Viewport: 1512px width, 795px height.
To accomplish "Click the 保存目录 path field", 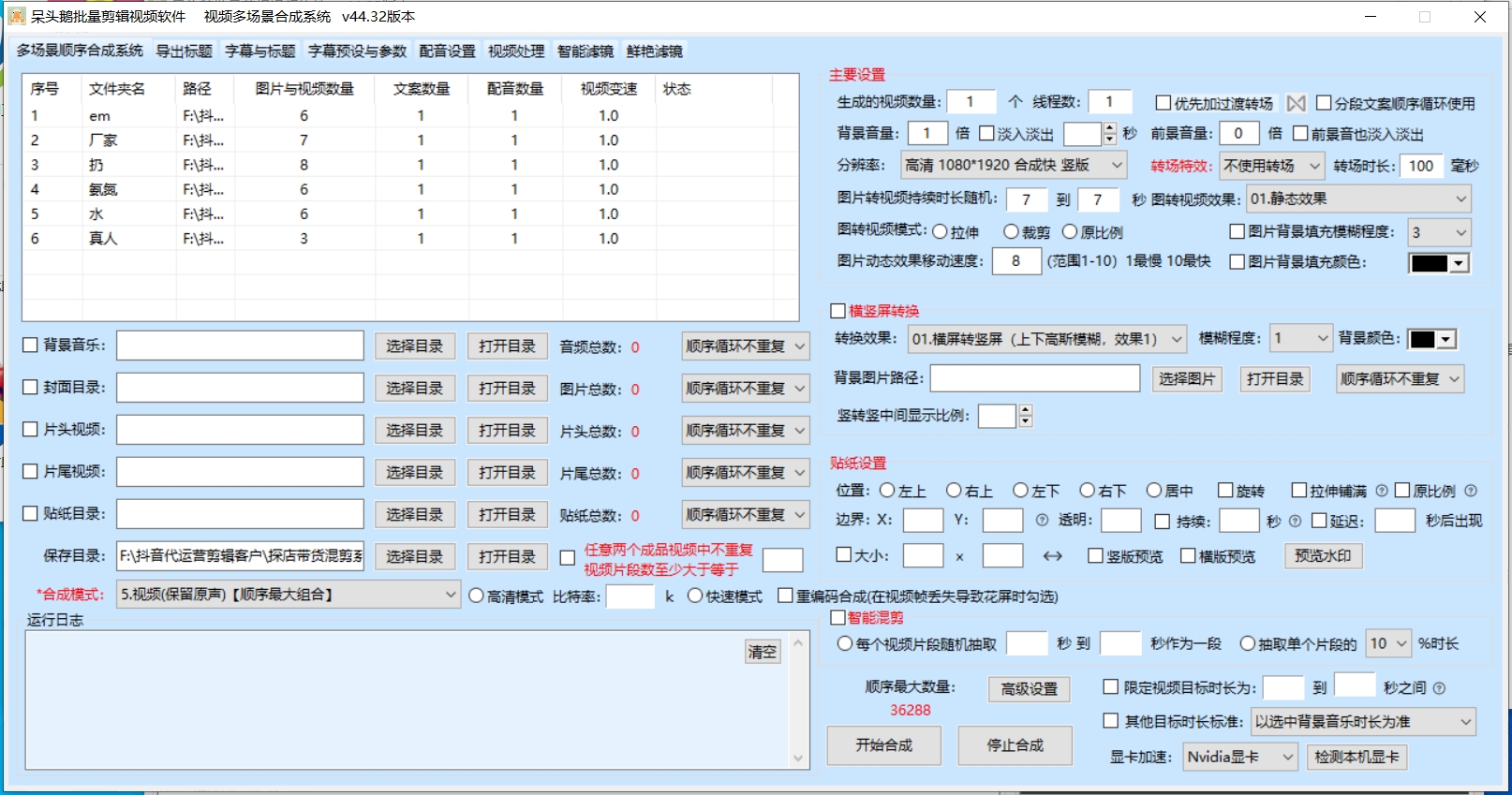I will pyautogui.click(x=240, y=556).
